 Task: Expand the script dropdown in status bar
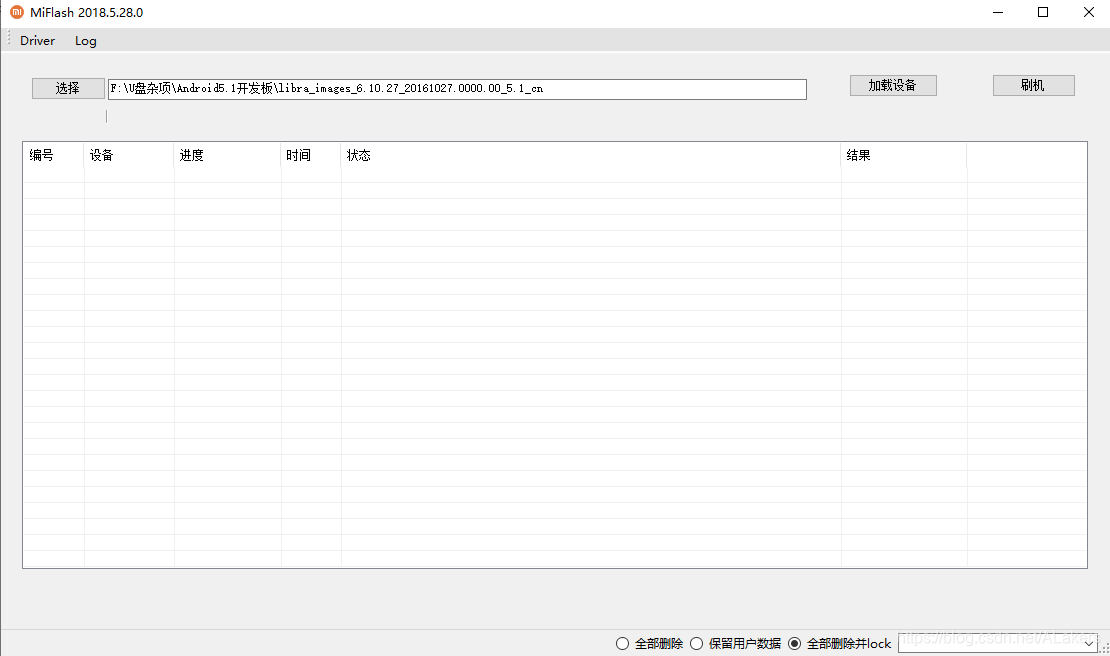pyautogui.click(x=1089, y=644)
